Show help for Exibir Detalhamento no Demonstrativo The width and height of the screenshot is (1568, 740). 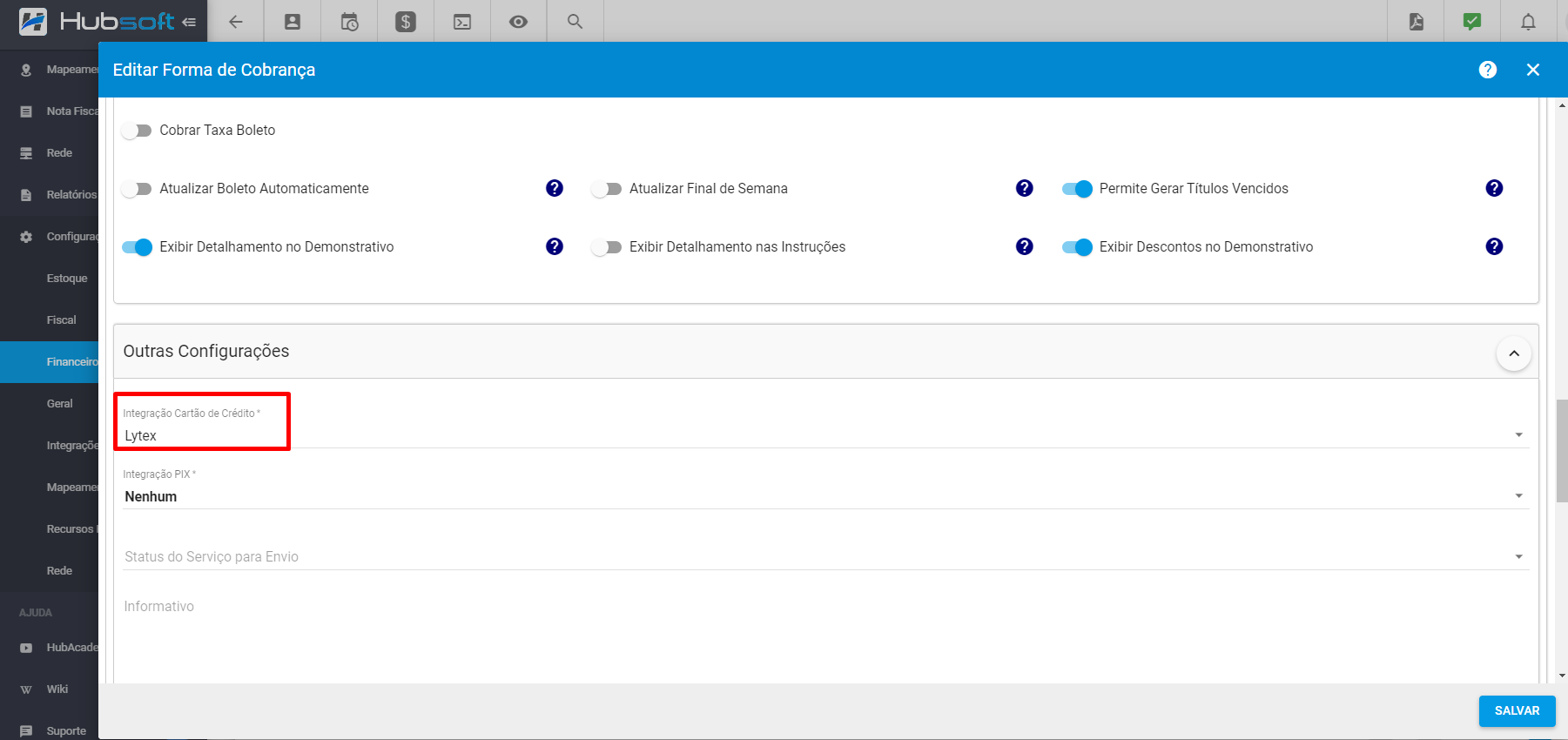click(x=555, y=246)
